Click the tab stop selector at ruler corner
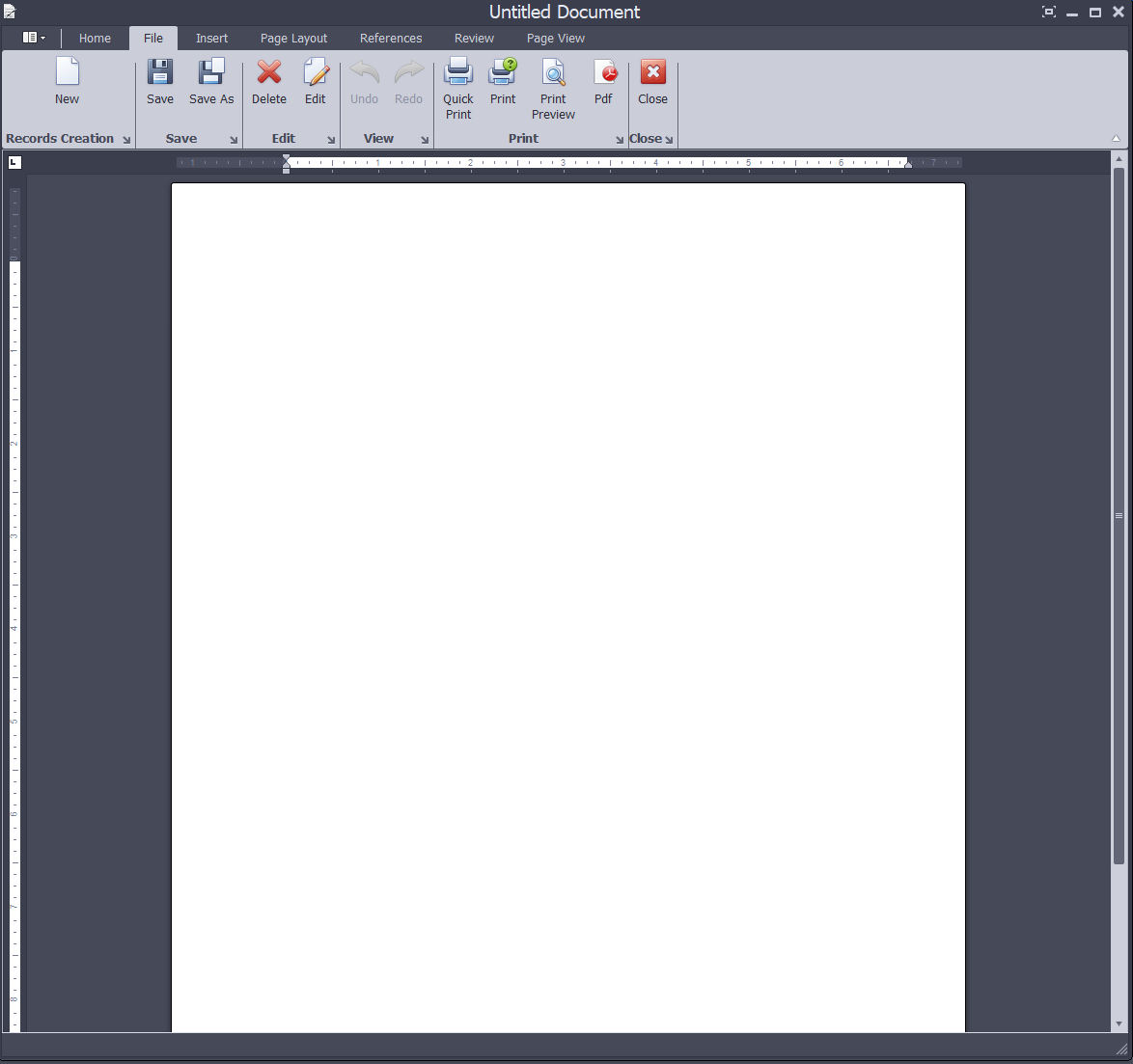 point(14,162)
